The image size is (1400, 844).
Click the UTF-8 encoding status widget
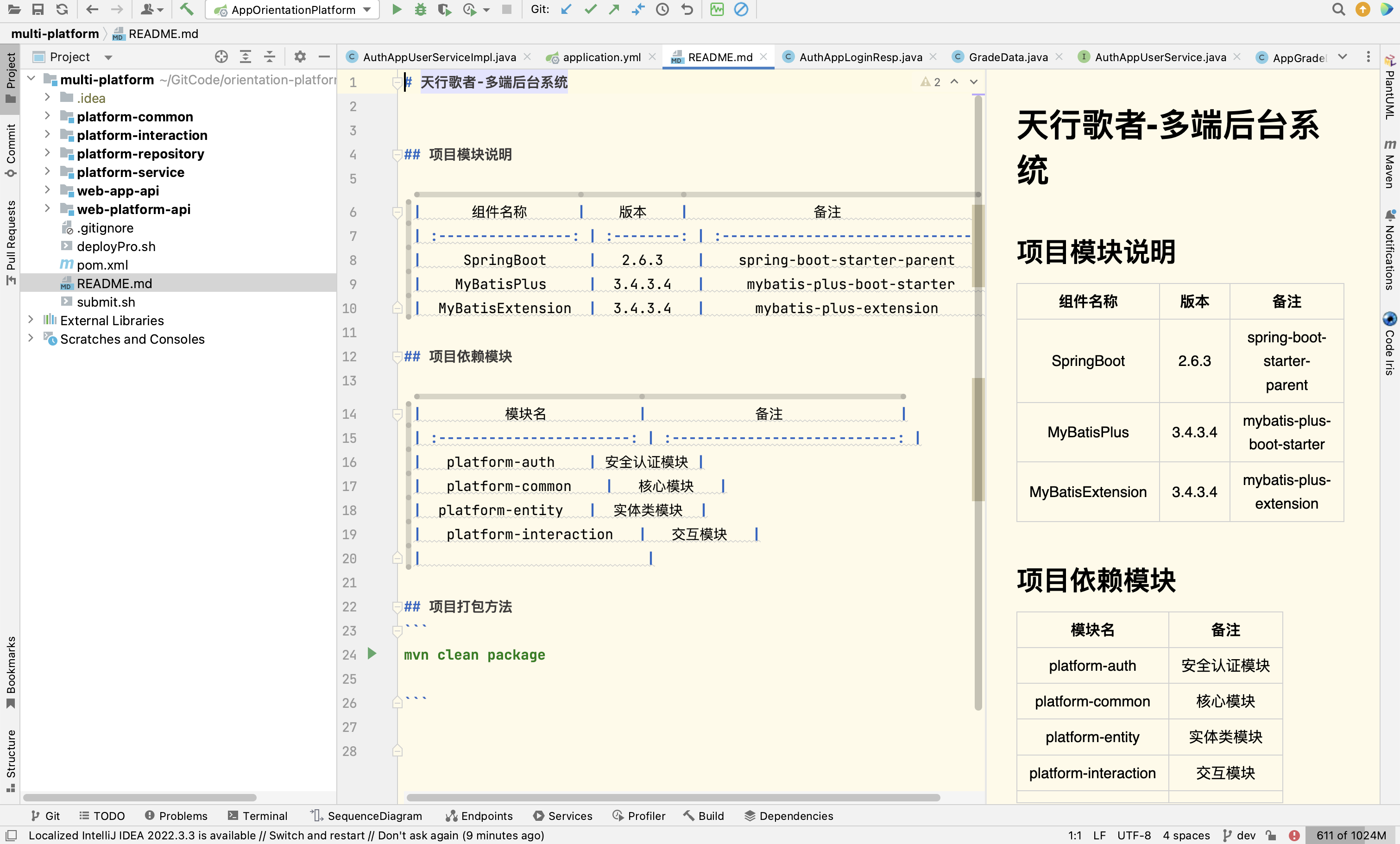(x=1134, y=835)
